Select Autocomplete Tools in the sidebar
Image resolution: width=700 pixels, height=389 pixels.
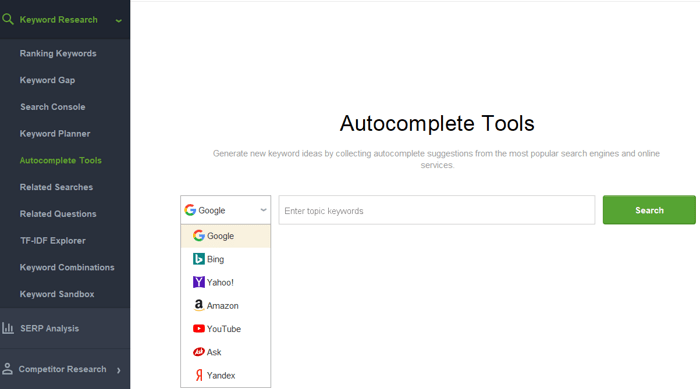point(61,160)
